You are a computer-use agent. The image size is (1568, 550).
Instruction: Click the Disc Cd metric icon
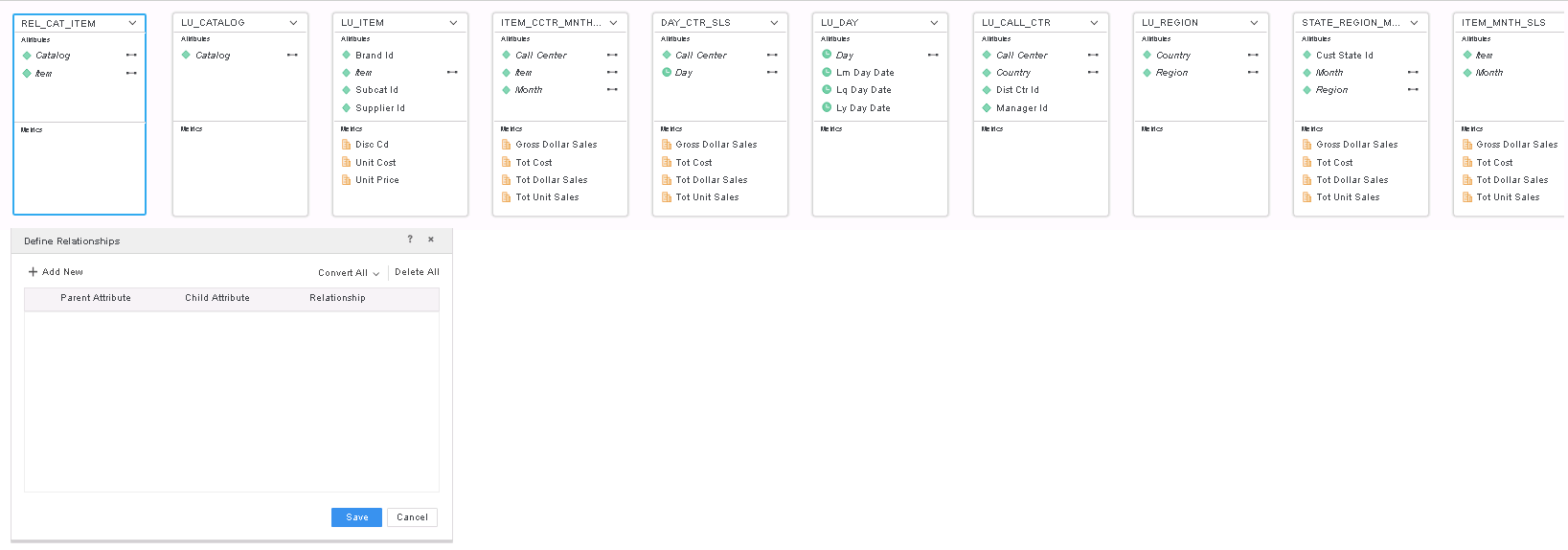[x=347, y=145]
